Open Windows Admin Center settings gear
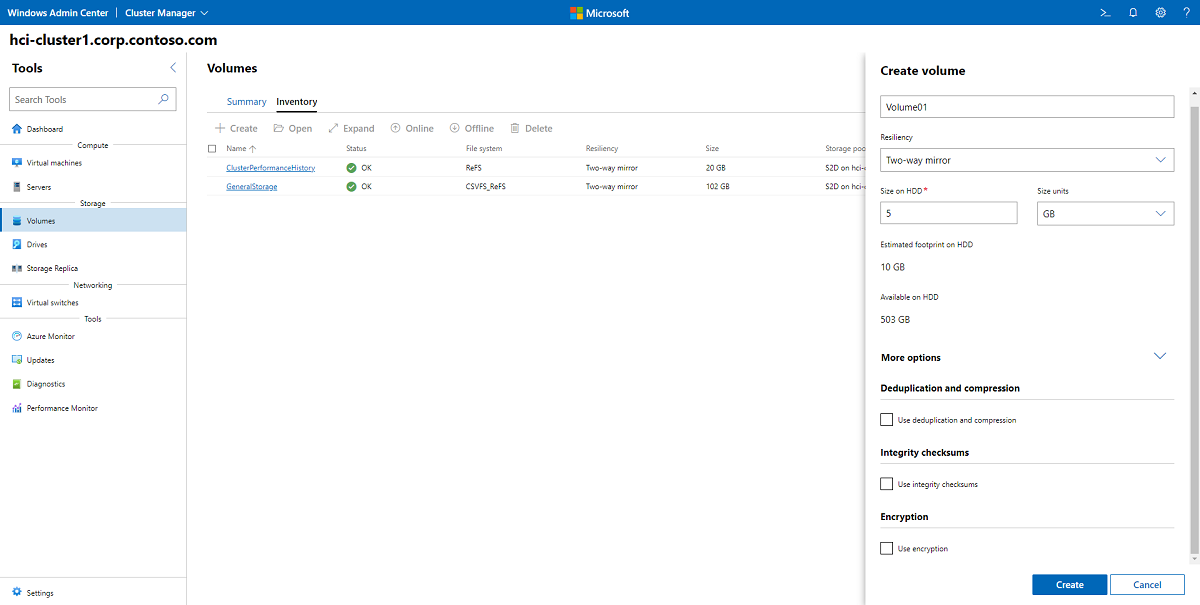The height and width of the screenshot is (605, 1200). [x=1160, y=12]
